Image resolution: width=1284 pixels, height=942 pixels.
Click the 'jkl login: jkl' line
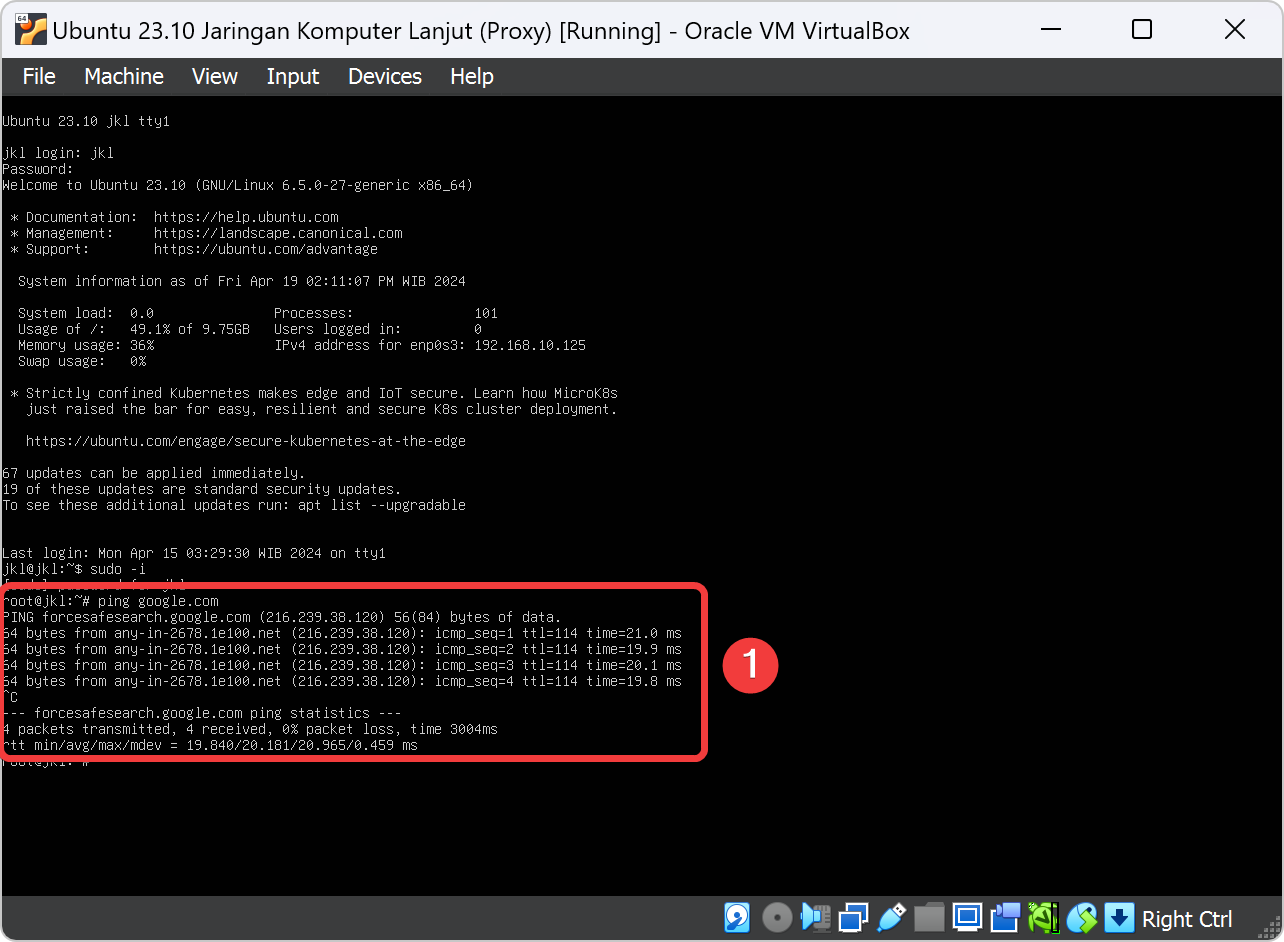tap(58, 153)
